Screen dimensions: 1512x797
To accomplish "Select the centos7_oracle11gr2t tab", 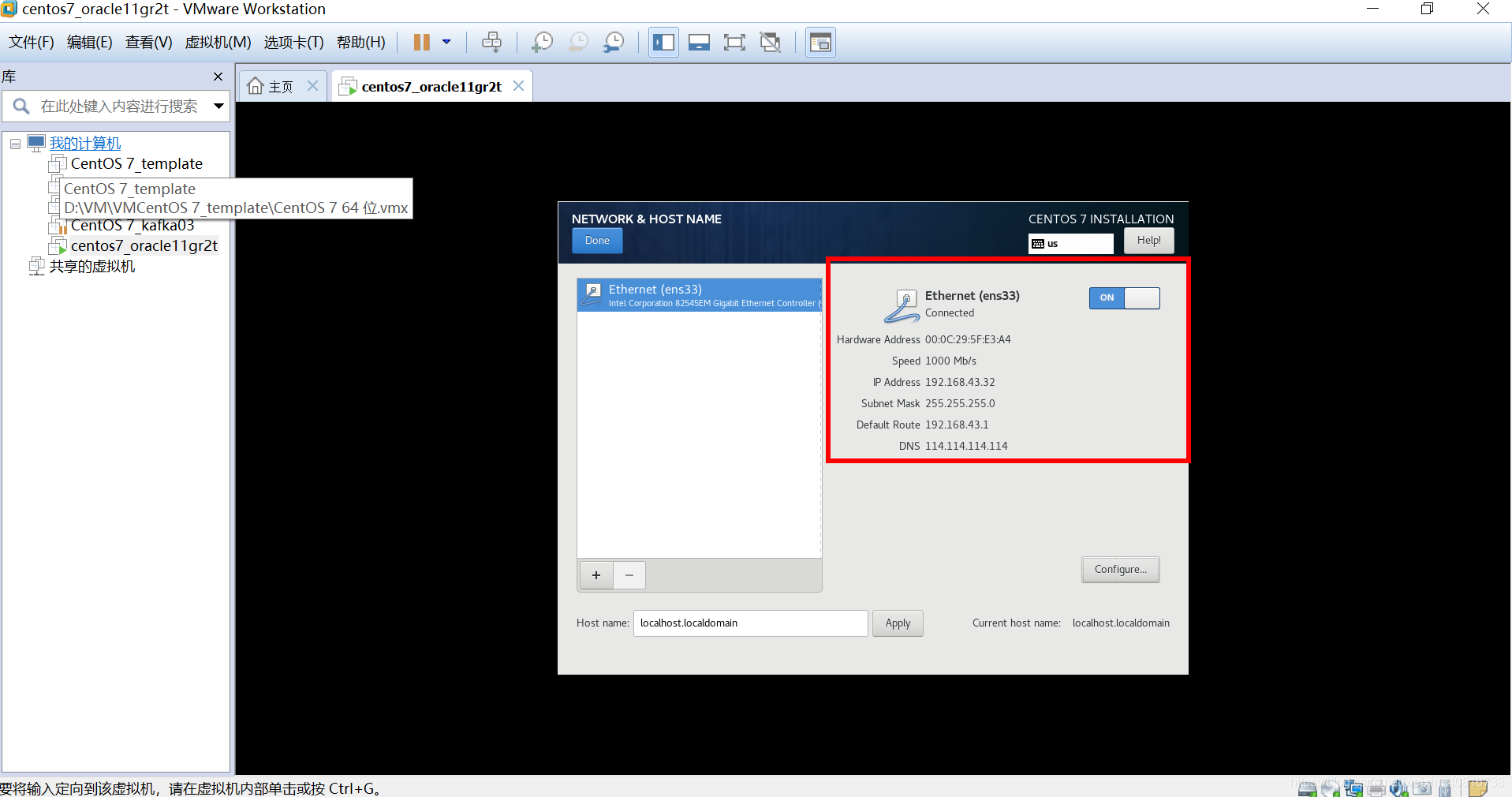I will (431, 87).
